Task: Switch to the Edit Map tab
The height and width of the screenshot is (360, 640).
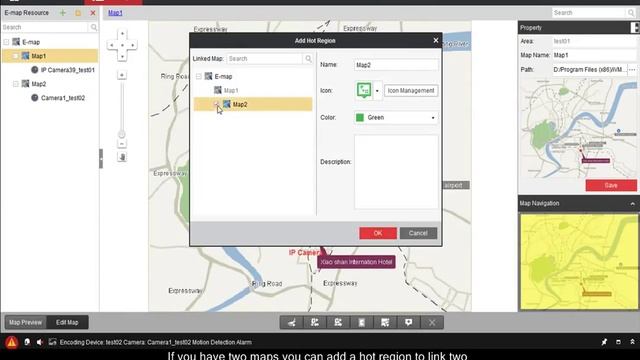Action: (x=67, y=322)
